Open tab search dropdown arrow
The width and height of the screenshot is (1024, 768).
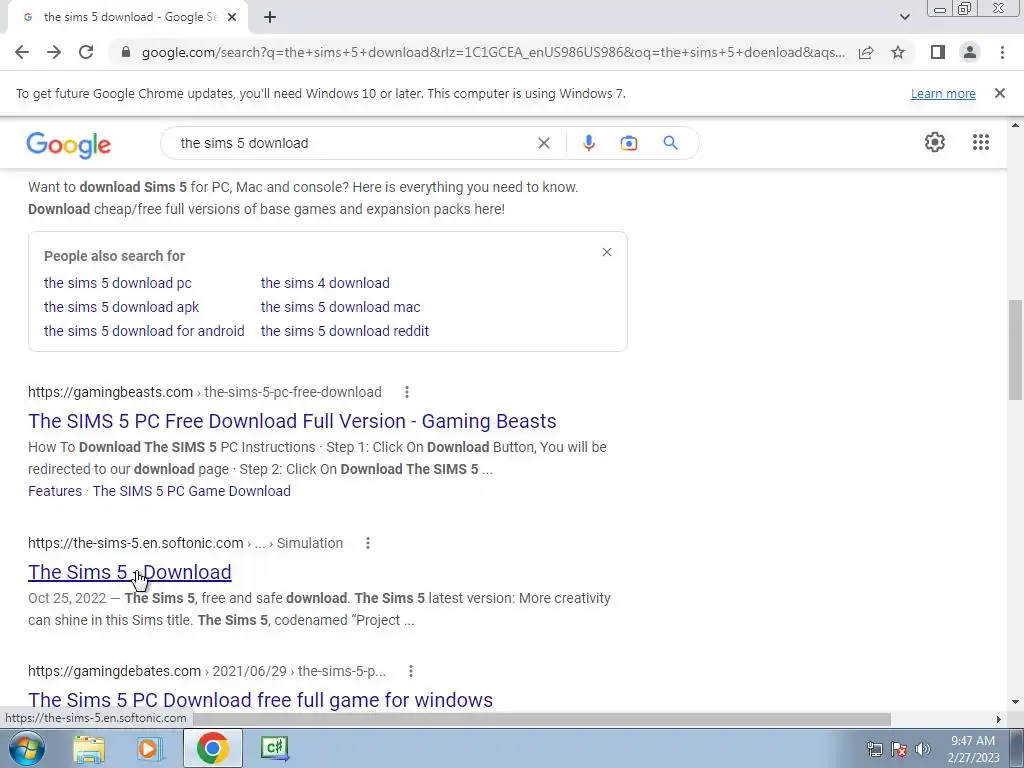(x=904, y=17)
